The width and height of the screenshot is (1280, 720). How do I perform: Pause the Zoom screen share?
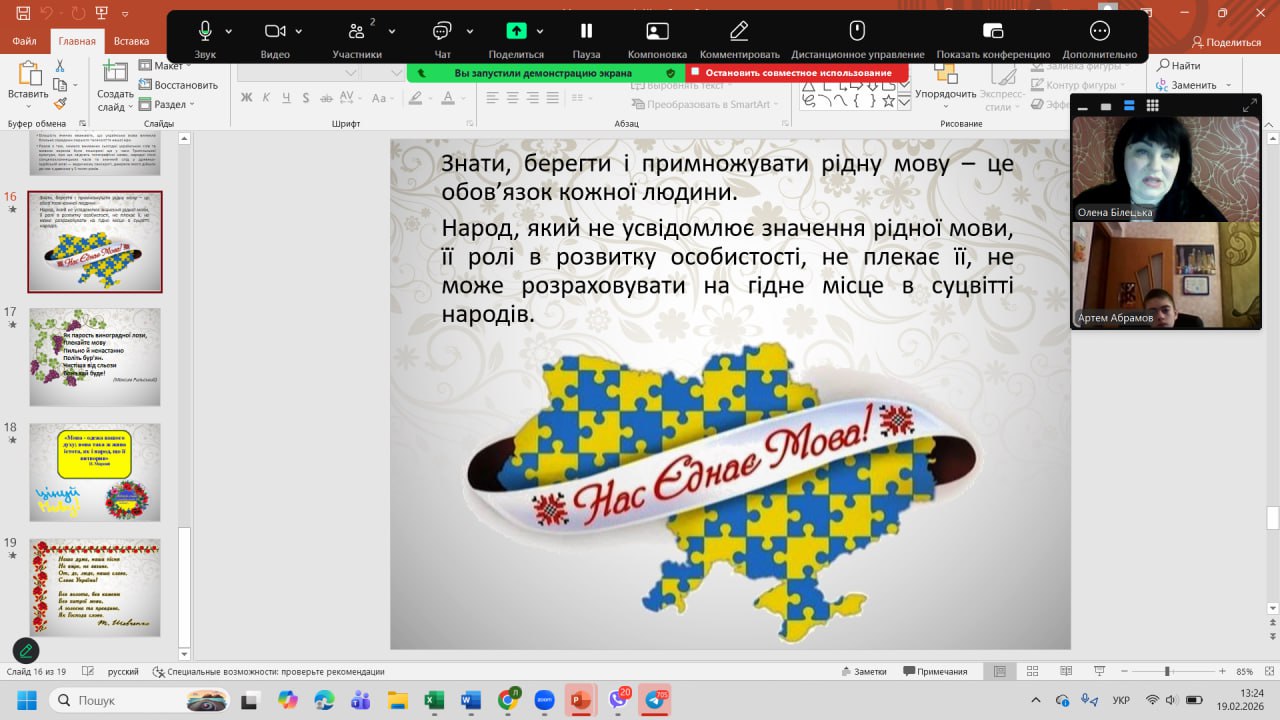pyautogui.click(x=586, y=31)
